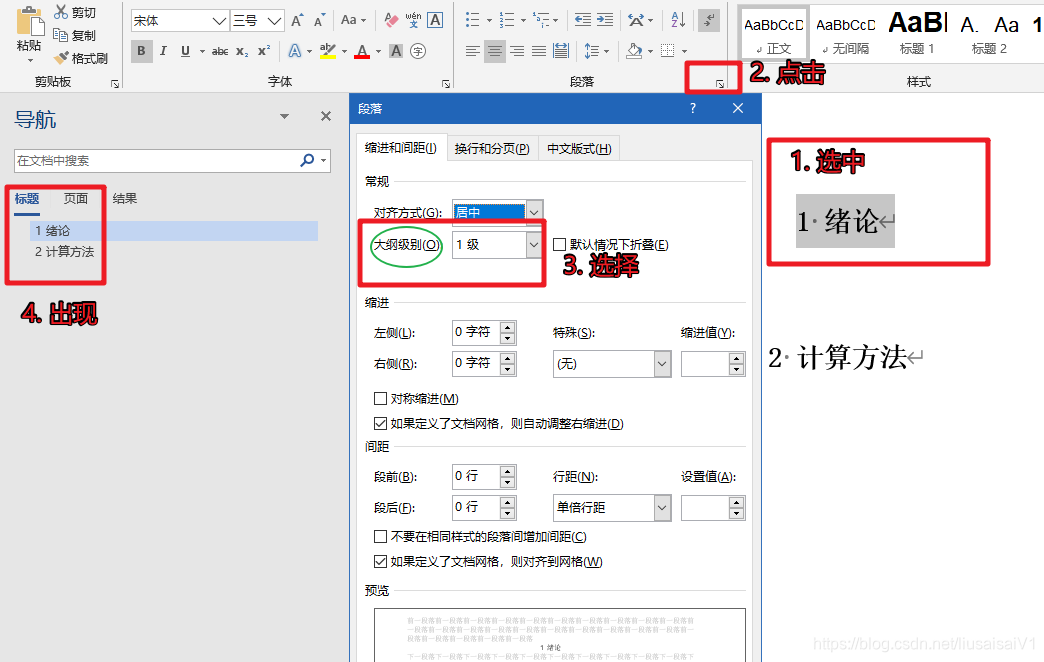This screenshot has width=1044, height=662.
Task: Apply strikethrough (abc) formatting
Action: (221, 51)
